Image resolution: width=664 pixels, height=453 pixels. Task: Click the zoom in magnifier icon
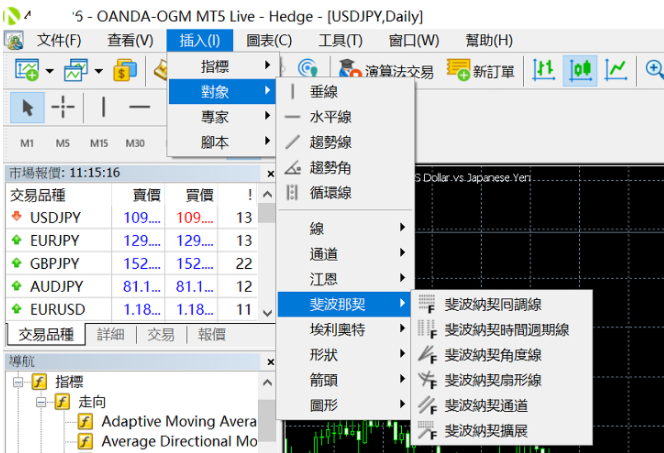654,69
